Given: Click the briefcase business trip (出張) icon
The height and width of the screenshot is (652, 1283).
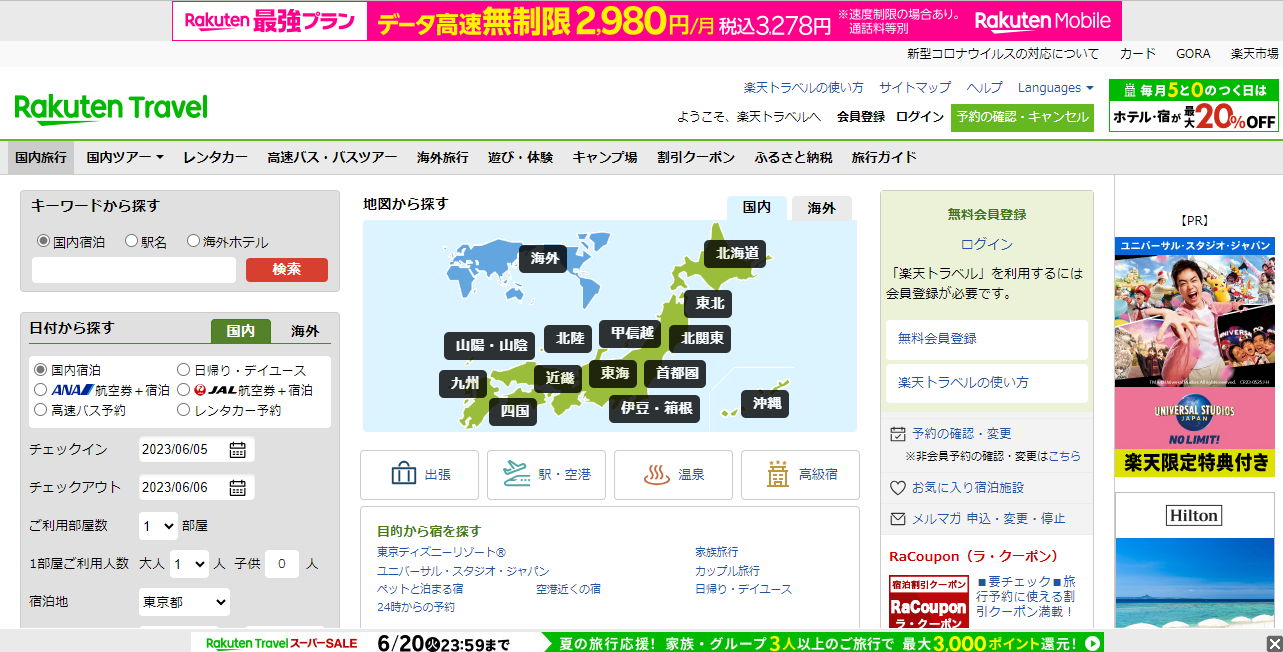Looking at the screenshot, I should 404,474.
